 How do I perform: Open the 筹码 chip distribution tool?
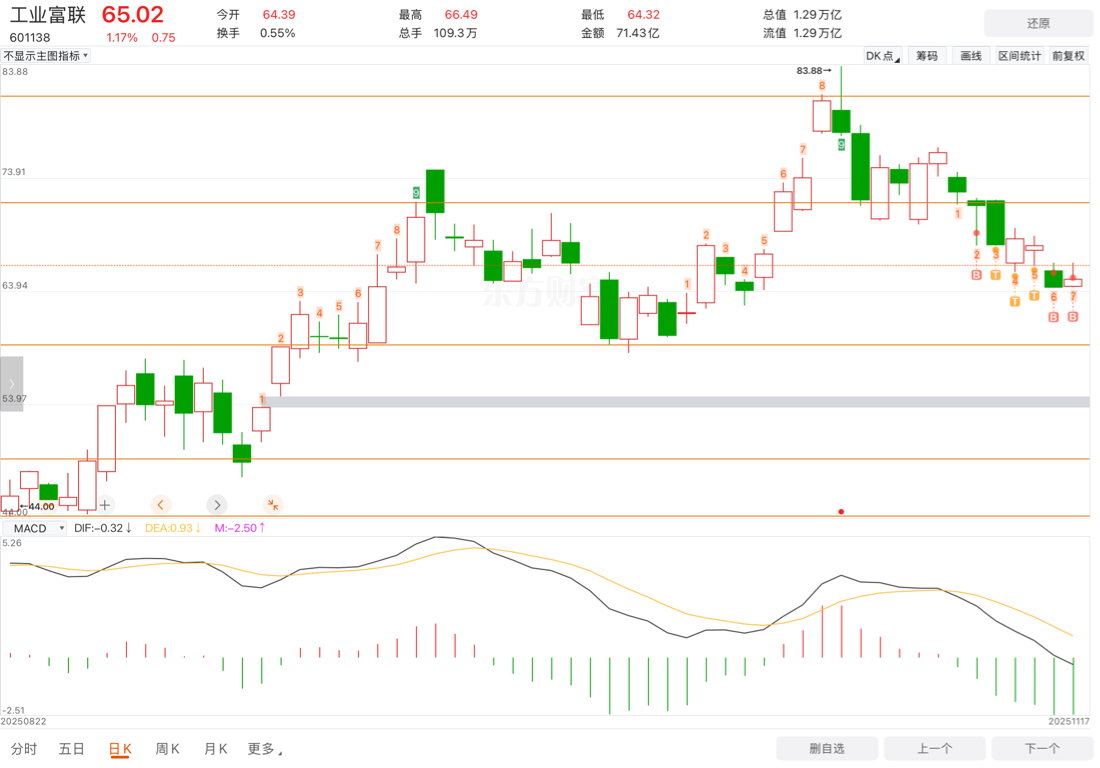point(927,56)
